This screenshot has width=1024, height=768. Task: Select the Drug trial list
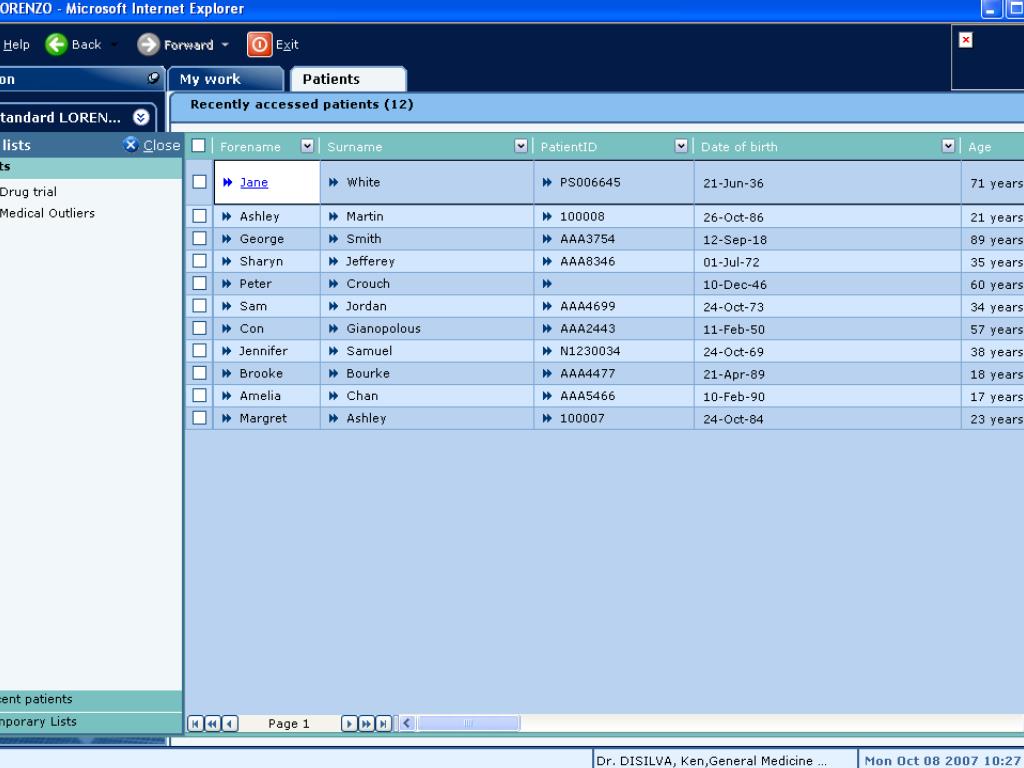tap(28, 191)
